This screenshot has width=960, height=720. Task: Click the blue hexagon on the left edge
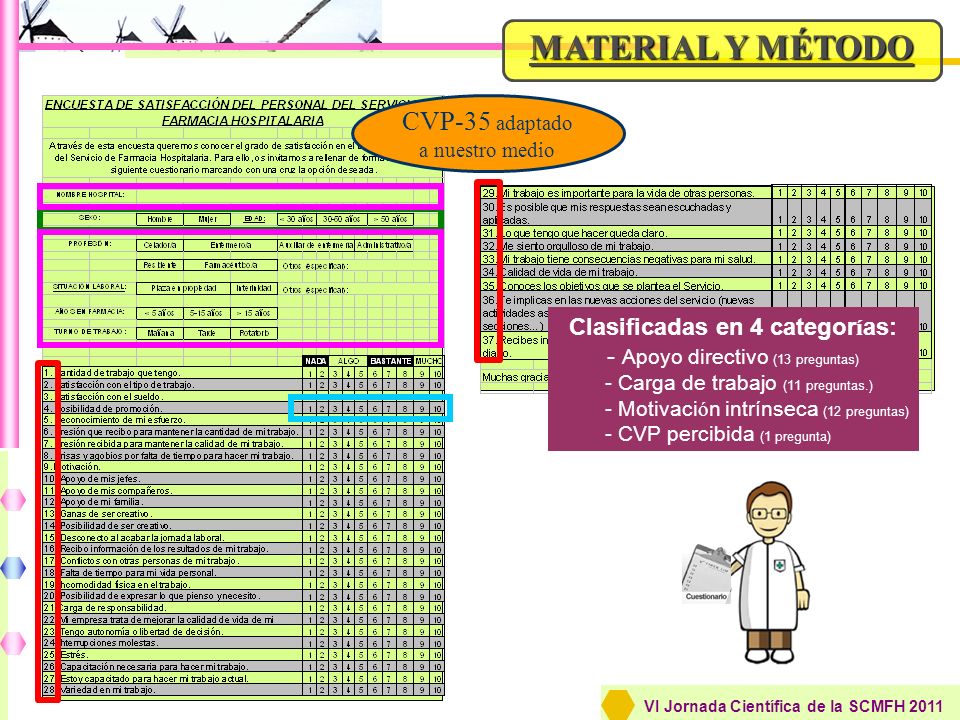13,568
